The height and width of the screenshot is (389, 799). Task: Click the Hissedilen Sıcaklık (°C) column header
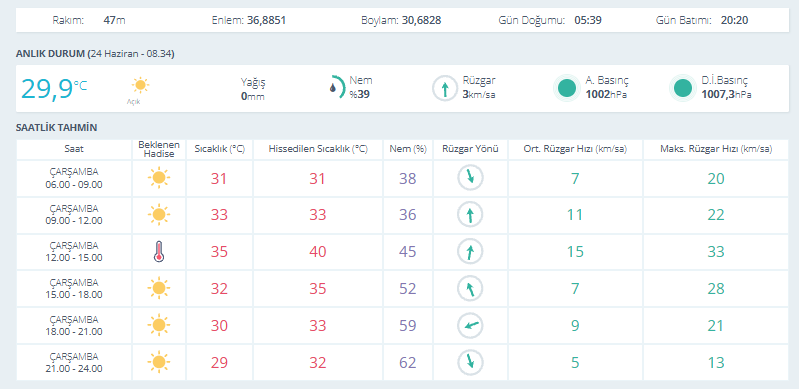coord(318,149)
